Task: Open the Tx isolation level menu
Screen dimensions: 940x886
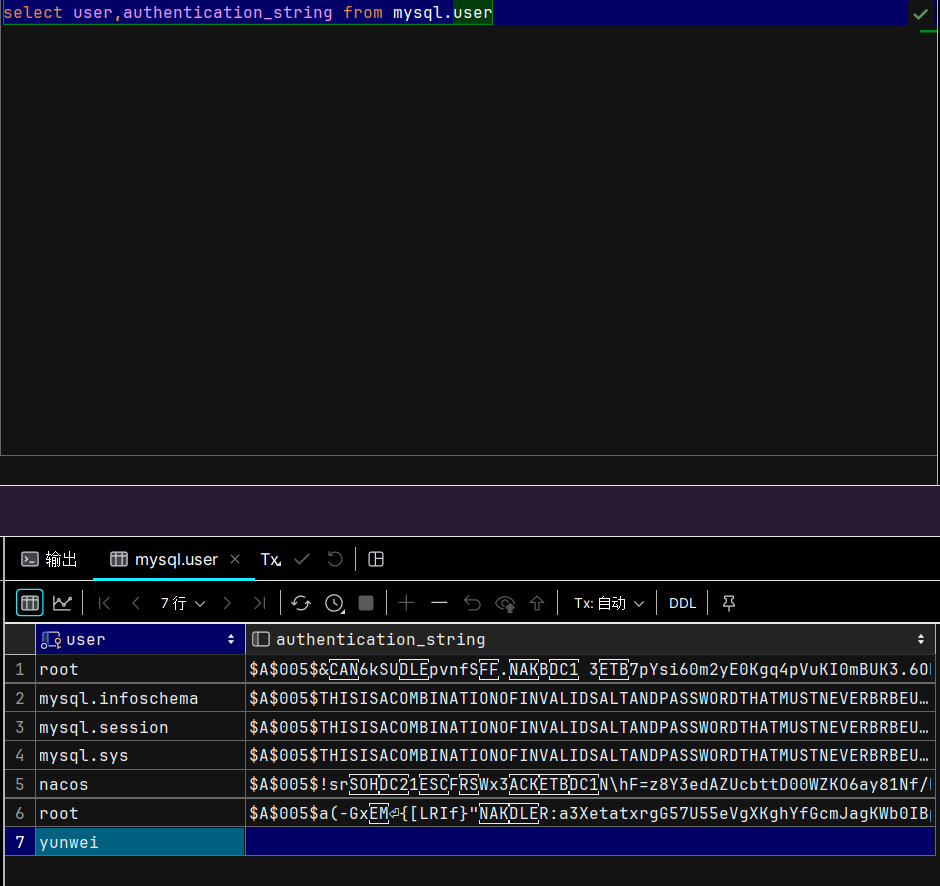Action: click(271, 559)
